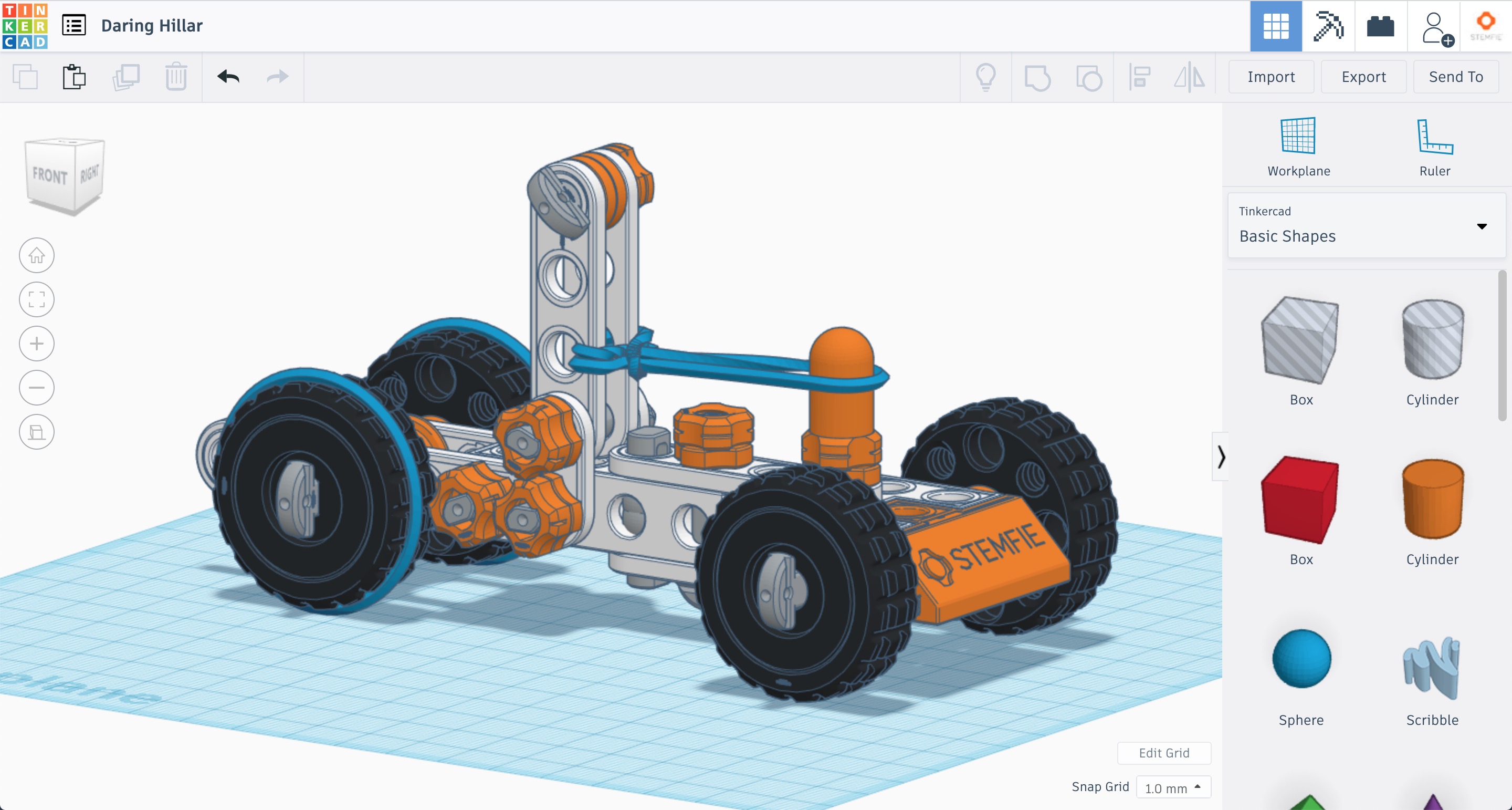
Task: Click the Export button
Action: pos(1363,77)
